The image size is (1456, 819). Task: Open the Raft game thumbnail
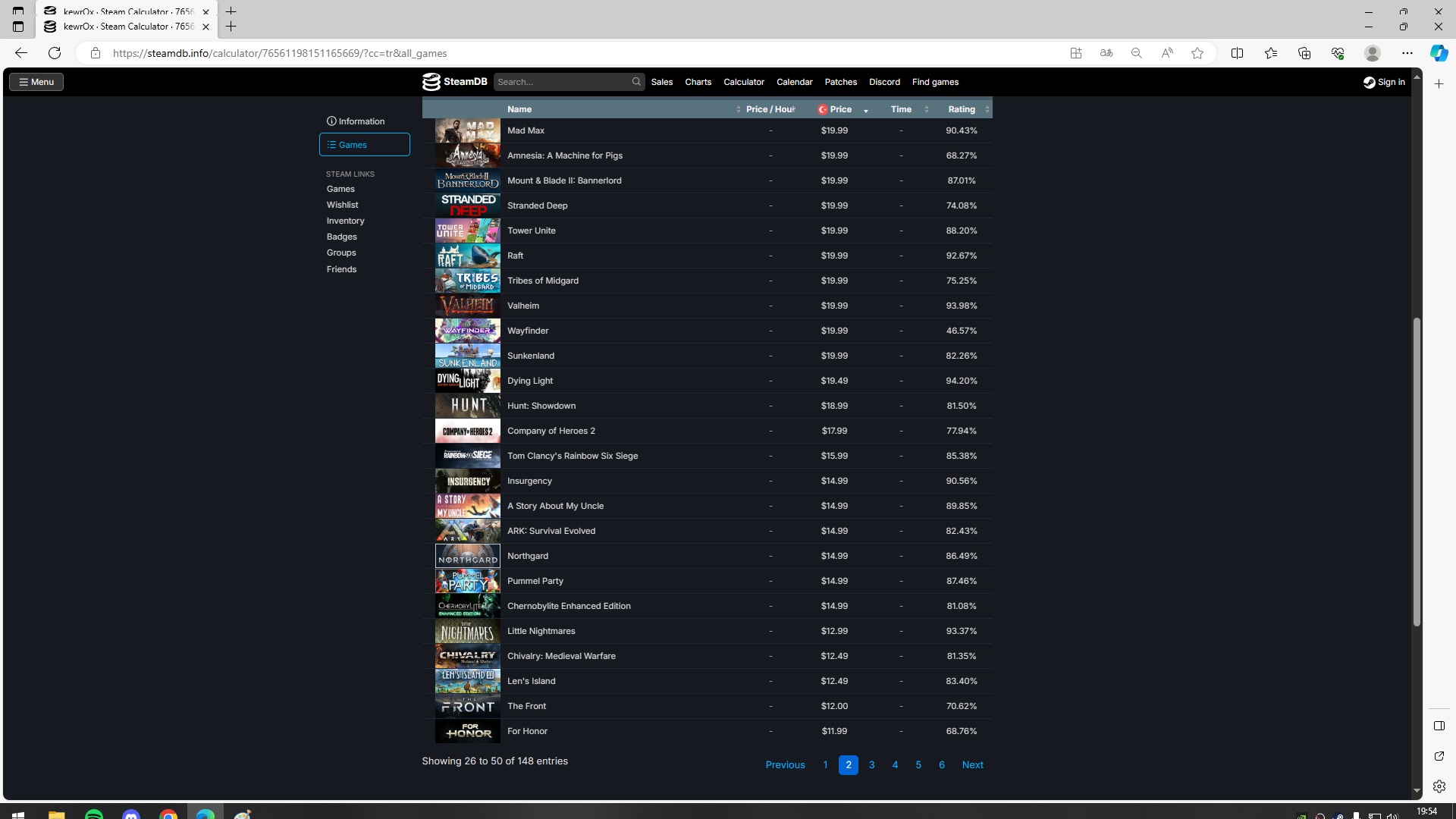point(468,256)
